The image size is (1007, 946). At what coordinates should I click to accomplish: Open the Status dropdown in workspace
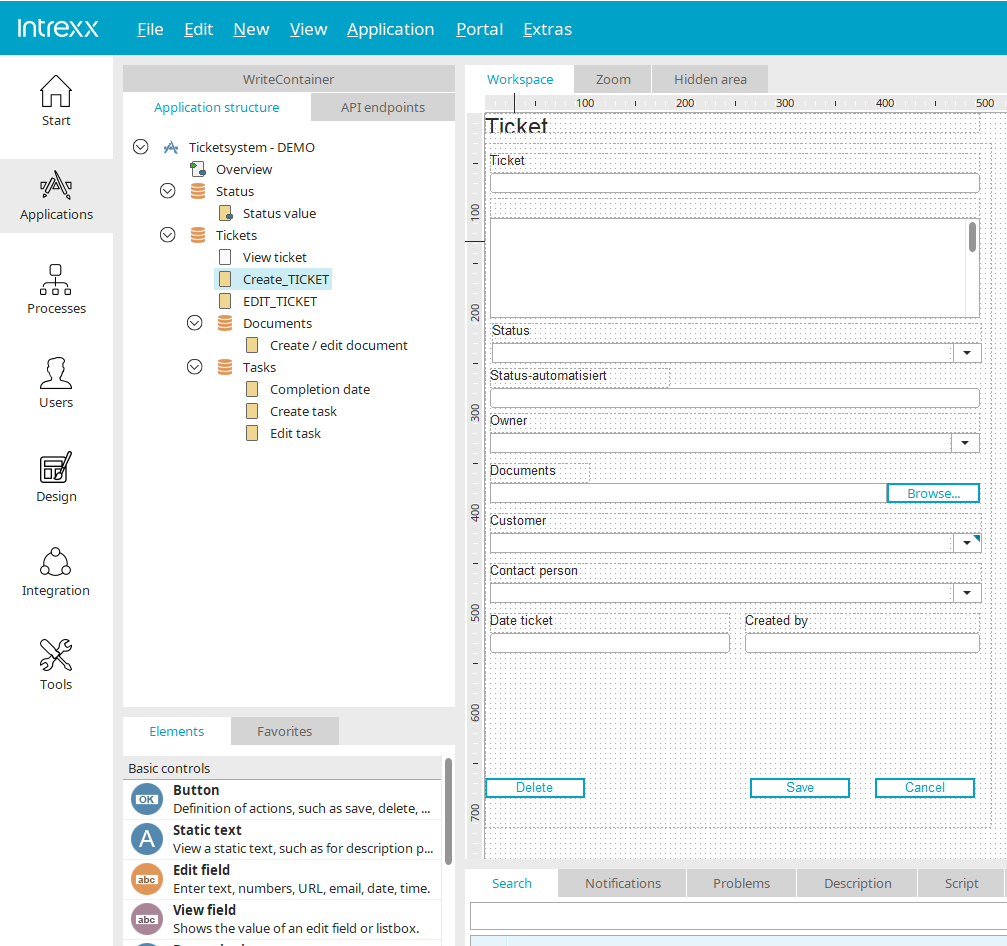(967, 353)
